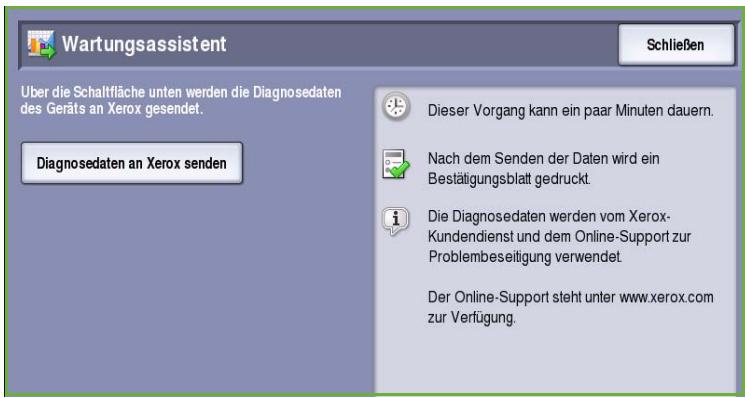Click the Schließen button
The image size is (745, 398).
[x=676, y=45]
